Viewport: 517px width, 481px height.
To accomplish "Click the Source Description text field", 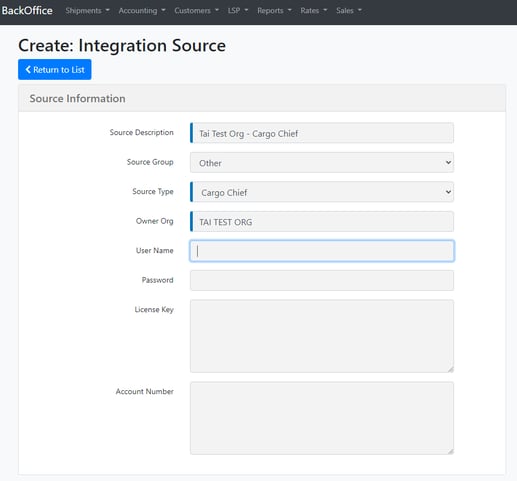I will [x=322, y=133].
